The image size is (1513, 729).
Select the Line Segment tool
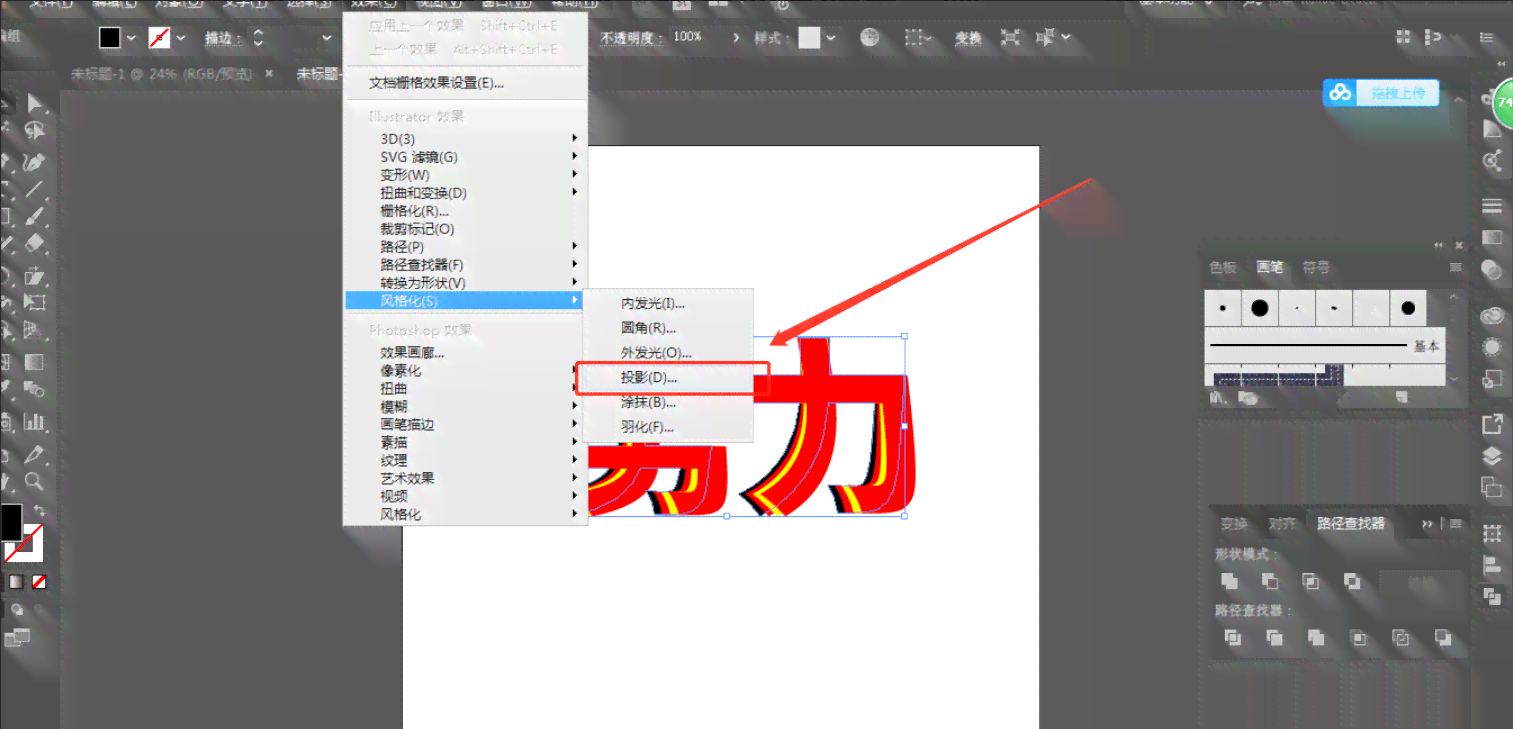coord(35,189)
